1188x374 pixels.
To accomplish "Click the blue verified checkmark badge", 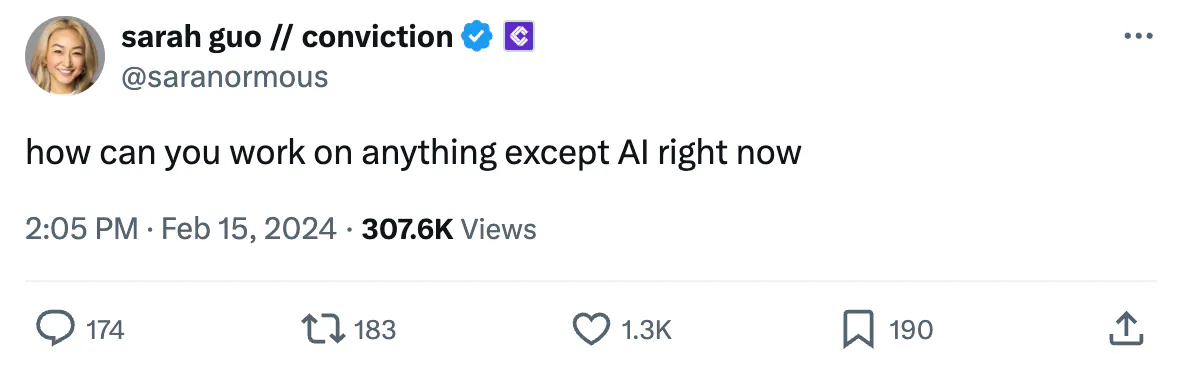I will point(477,36).
